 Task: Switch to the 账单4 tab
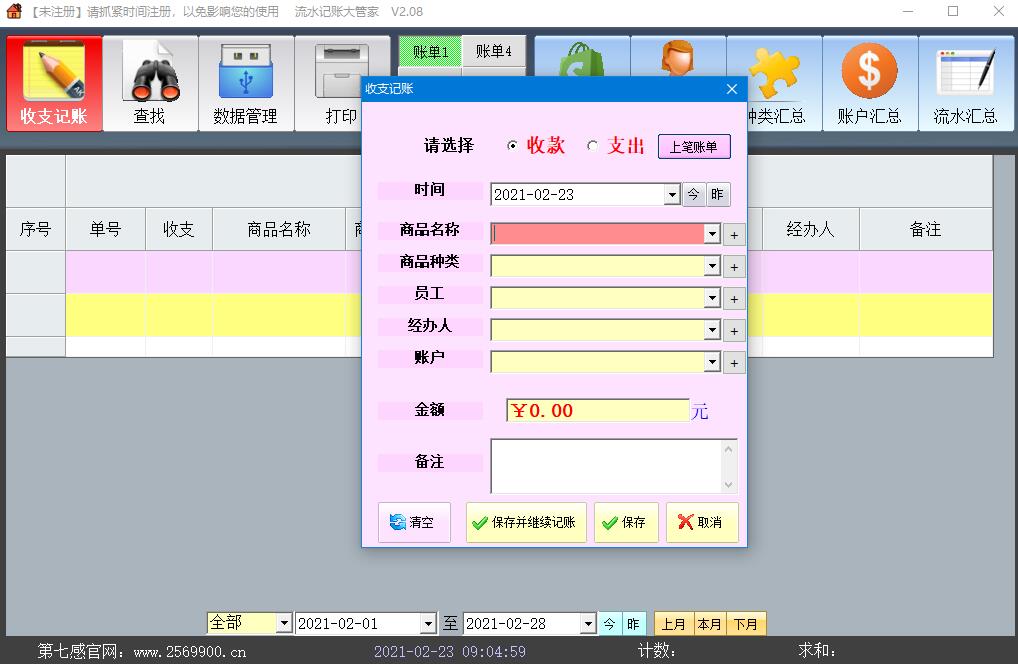pos(493,51)
